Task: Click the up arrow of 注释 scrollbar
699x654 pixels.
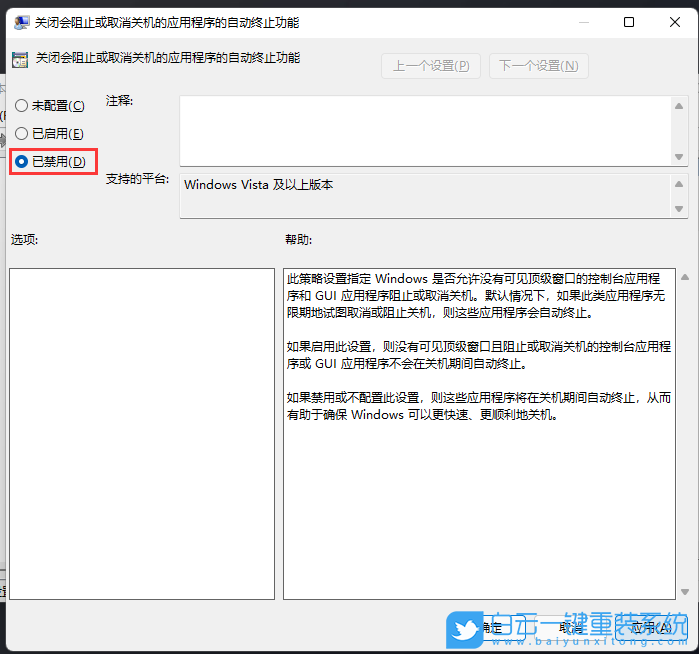Action: point(679,106)
